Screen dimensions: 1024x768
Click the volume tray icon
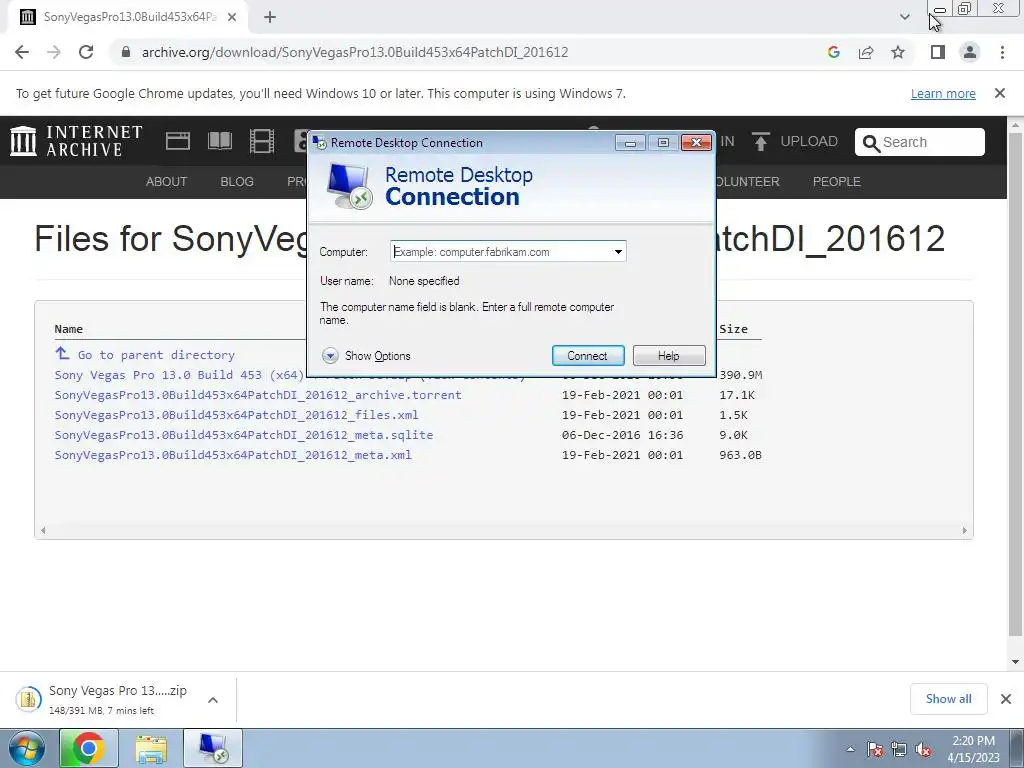pyautogui.click(x=923, y=749)
